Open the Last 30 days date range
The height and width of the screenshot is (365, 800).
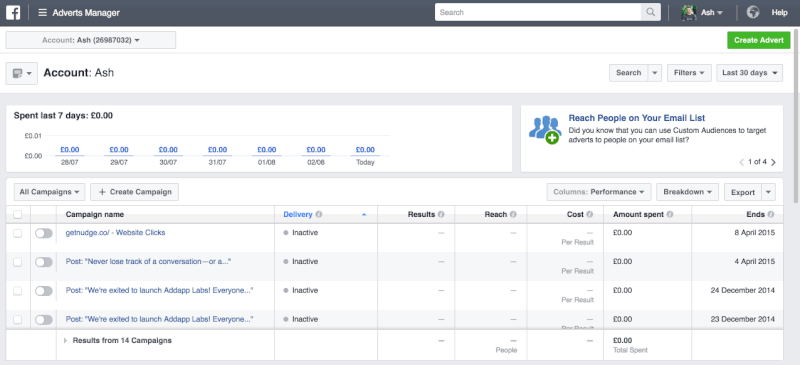click(x=749, y=73)
